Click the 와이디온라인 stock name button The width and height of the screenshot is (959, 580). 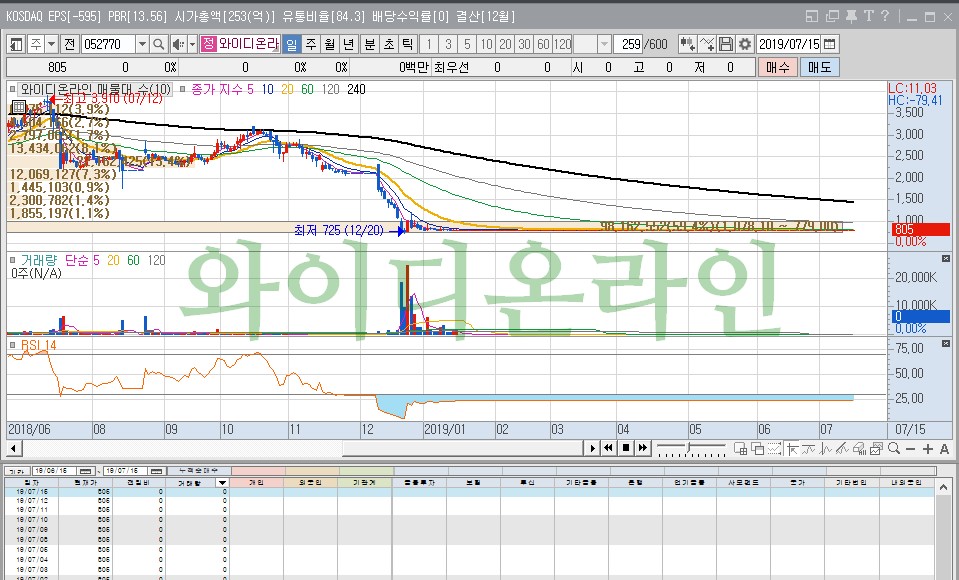pos(240,44)
